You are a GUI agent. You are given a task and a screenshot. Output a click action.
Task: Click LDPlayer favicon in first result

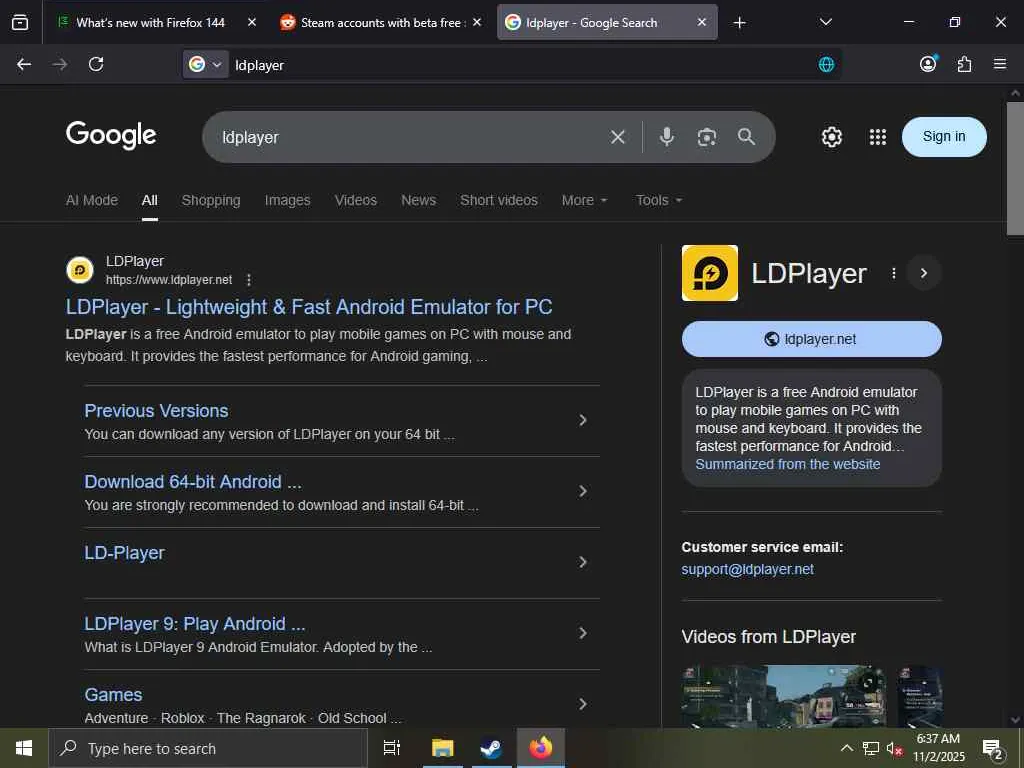coord(80,270)
